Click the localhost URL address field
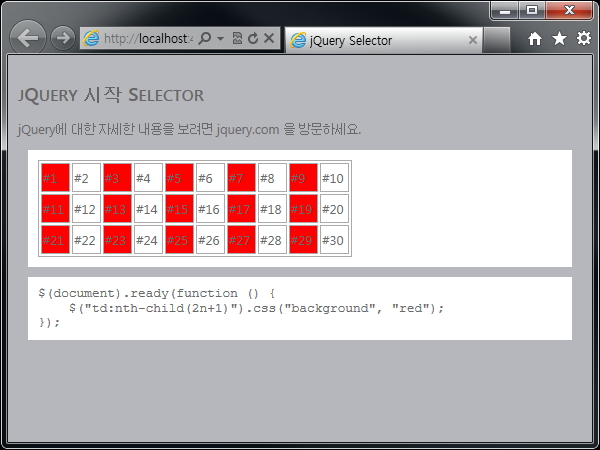600x450 pixels. coord(148,38)
